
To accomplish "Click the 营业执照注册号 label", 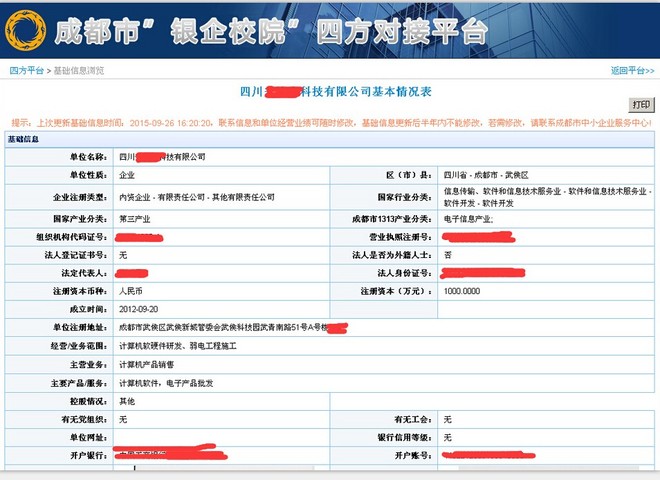I will pyautogui.click(x=400, y=237).
